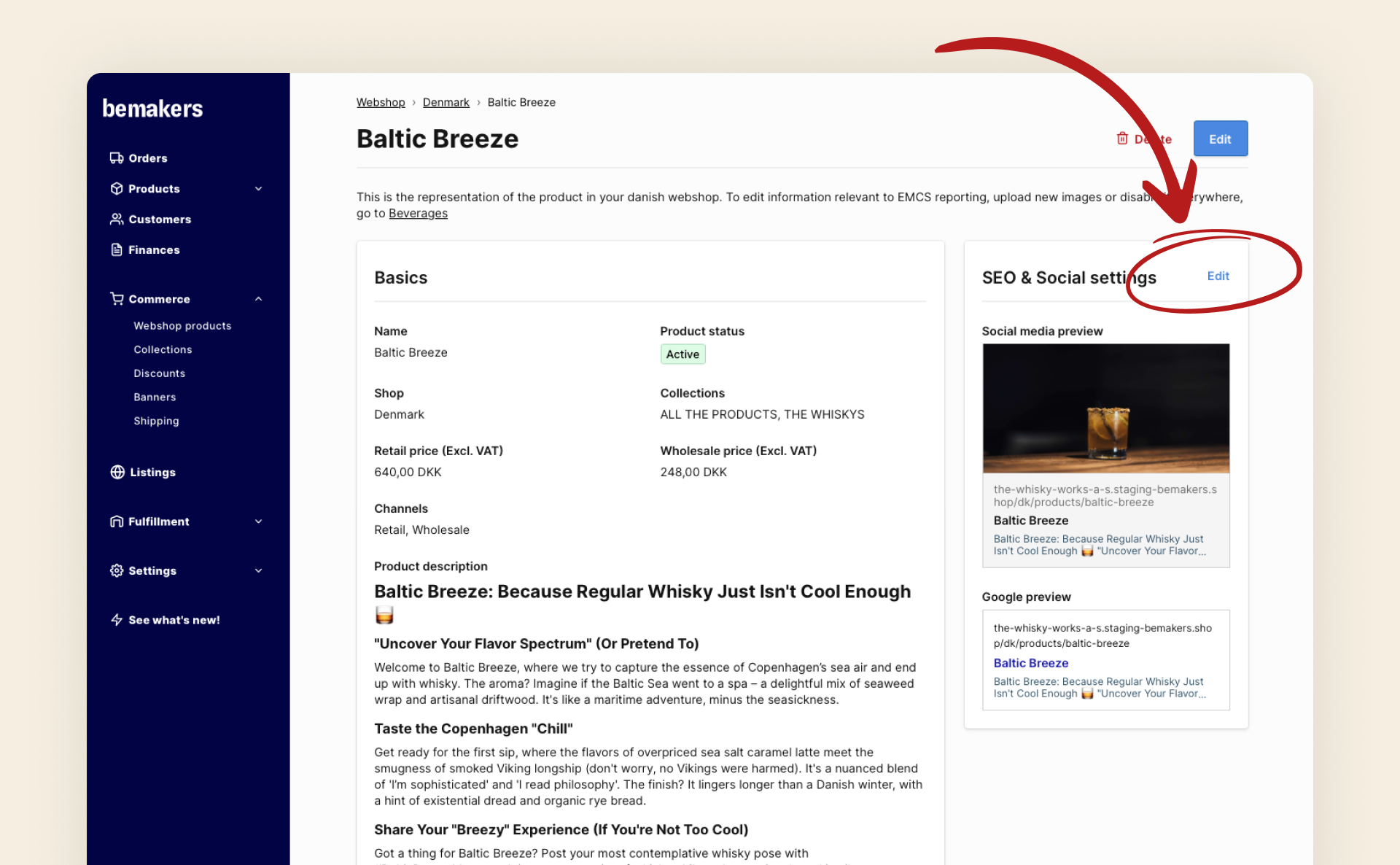Open the Finances menu item

point(154,249)
